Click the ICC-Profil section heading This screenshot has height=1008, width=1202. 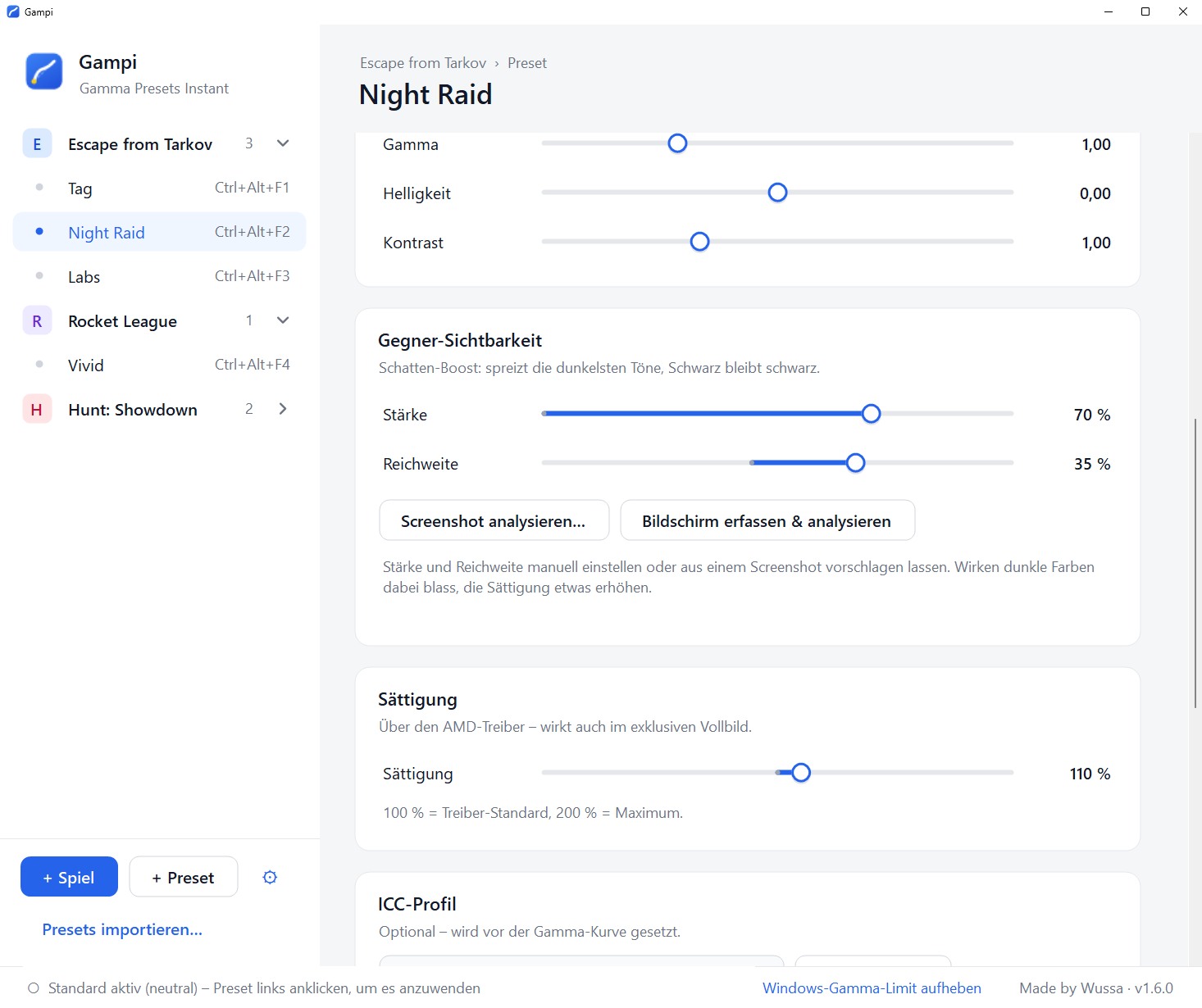(417, 905)
